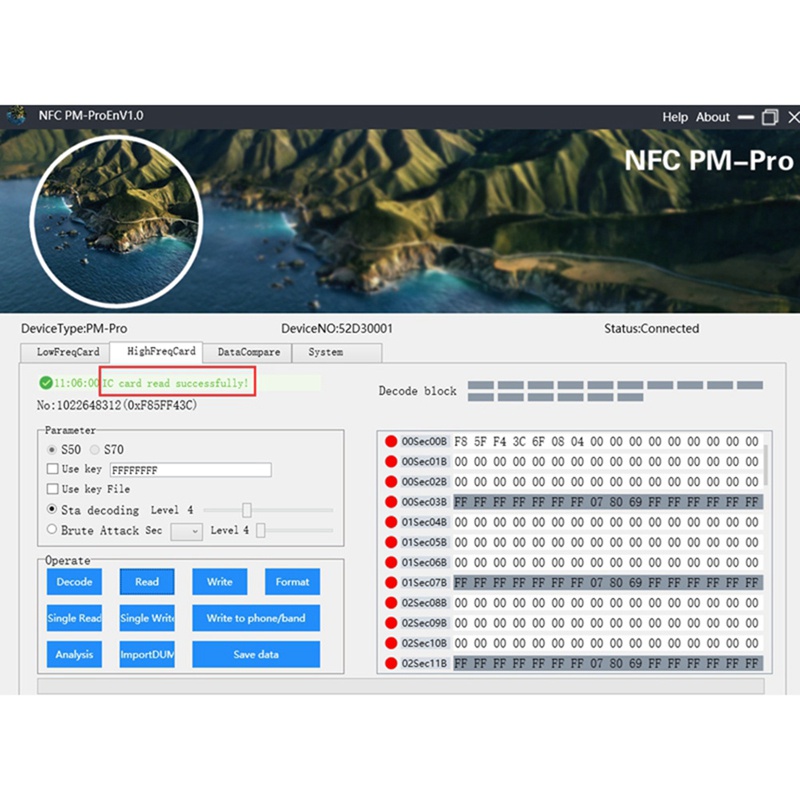Viewport: 800px width, 800px height.
Task: Tick the Use key File checkbox
Action: pos(53,489)
